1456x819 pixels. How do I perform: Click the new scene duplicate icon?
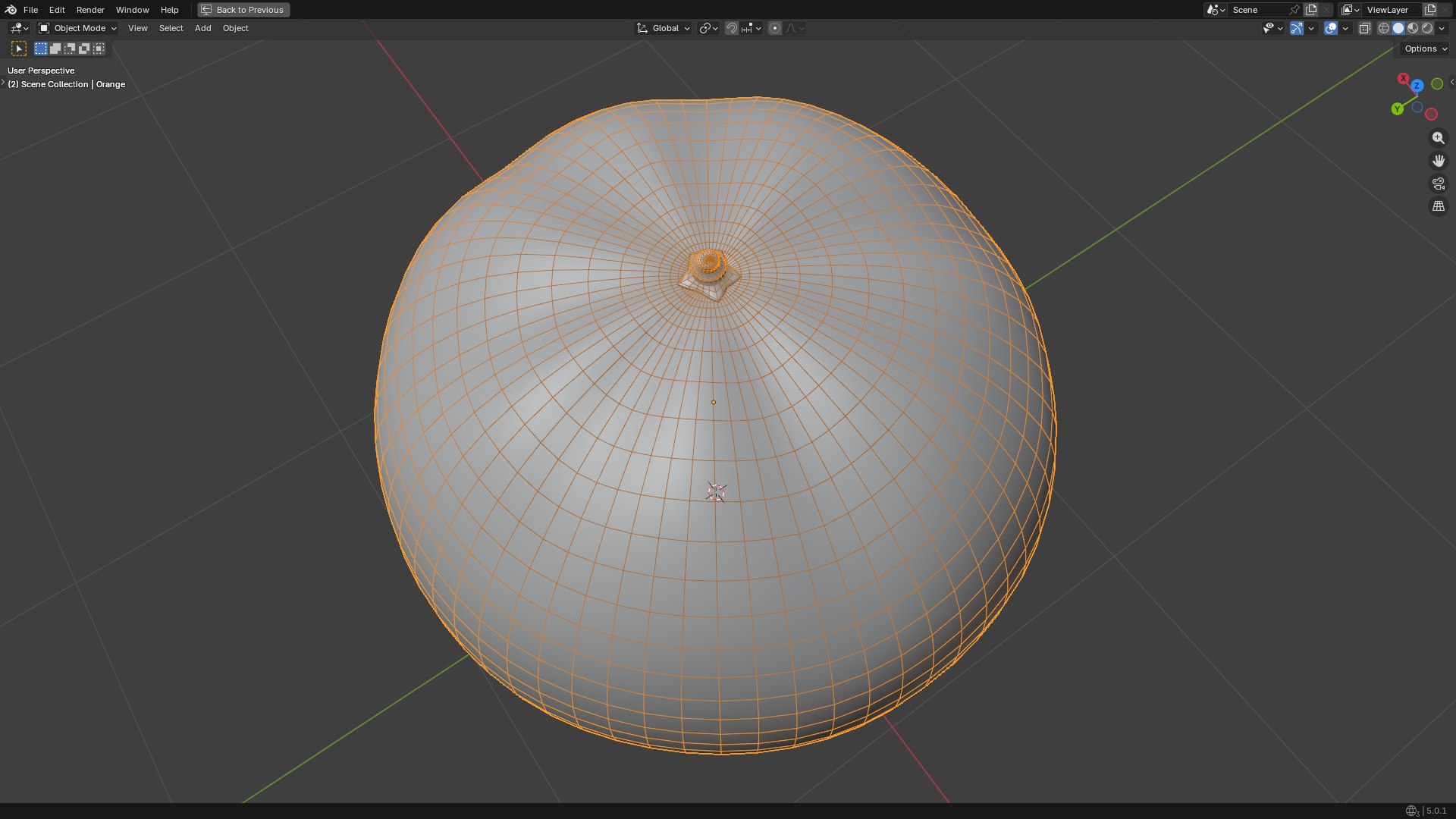(1311, 10)
